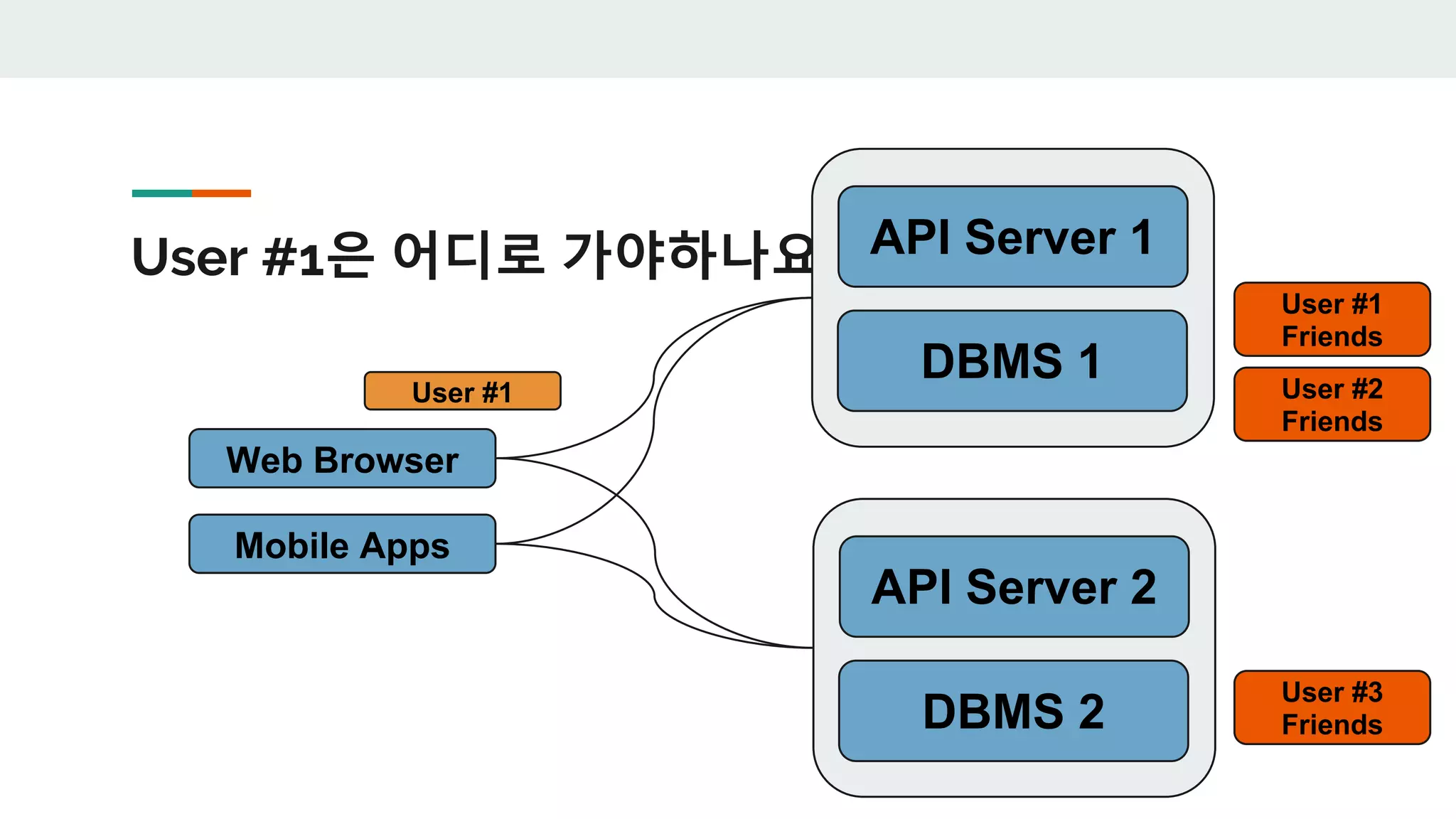
Task: Click the API Server 1 box
Action: (x=1012, y=237)
